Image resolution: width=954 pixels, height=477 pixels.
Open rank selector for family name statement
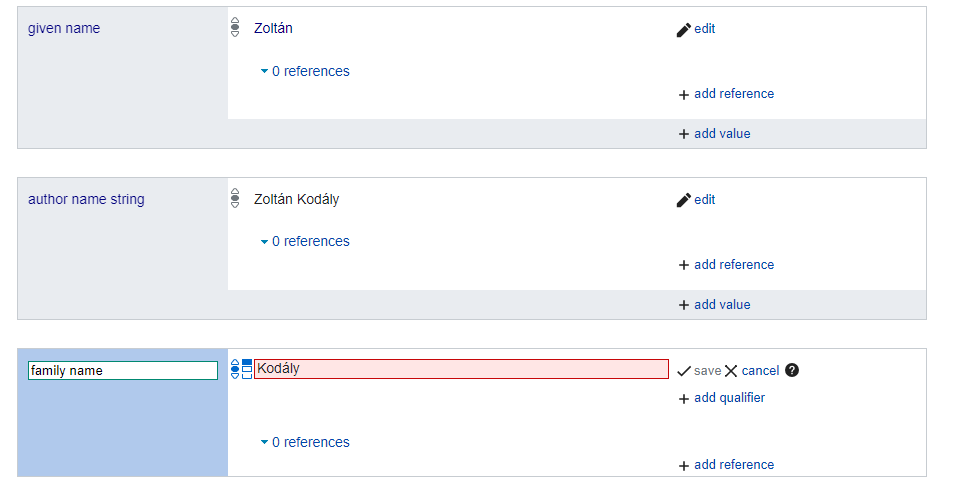point(235,369)
